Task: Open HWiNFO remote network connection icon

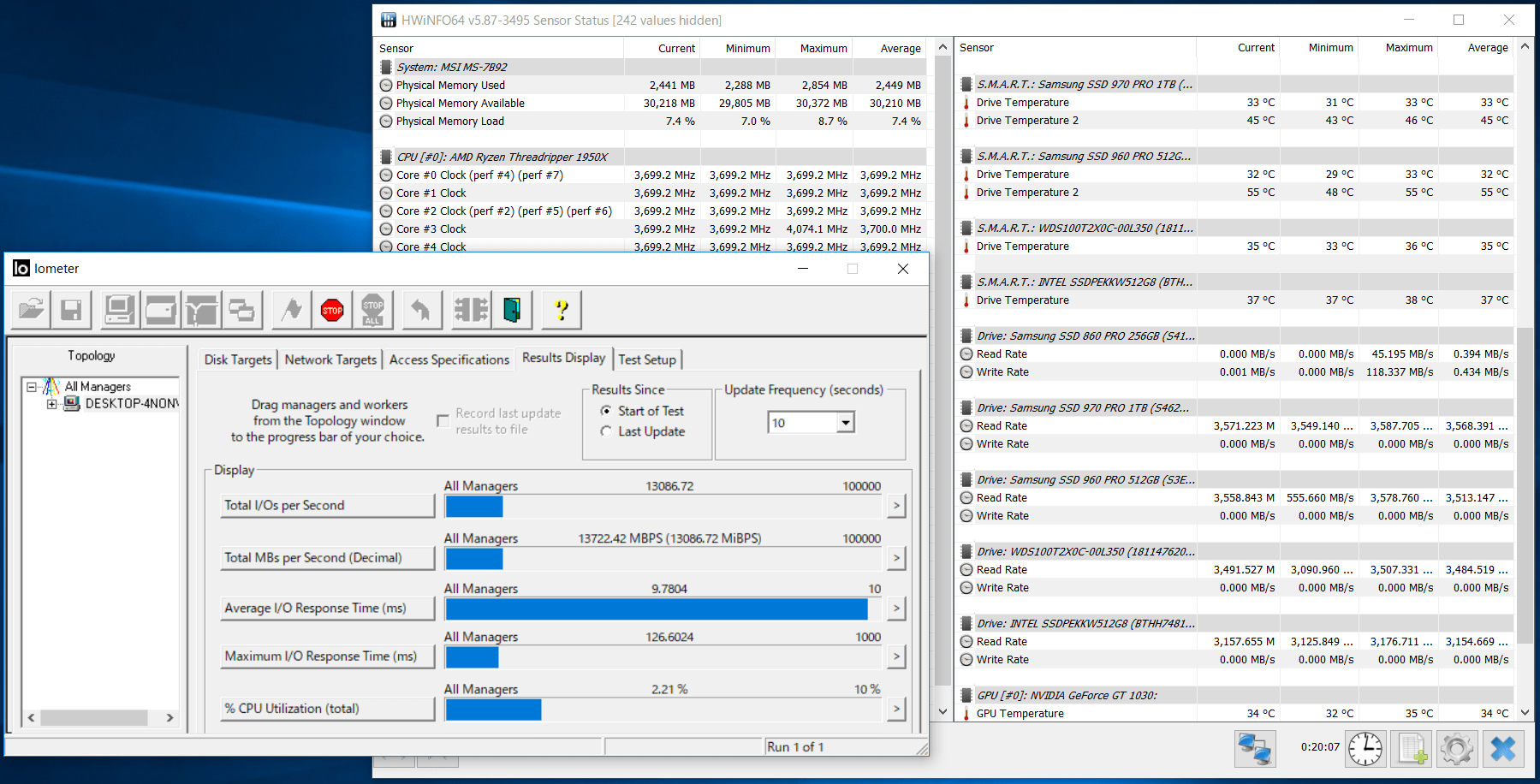Action: pyautogui.click(x=1255, y=749)
